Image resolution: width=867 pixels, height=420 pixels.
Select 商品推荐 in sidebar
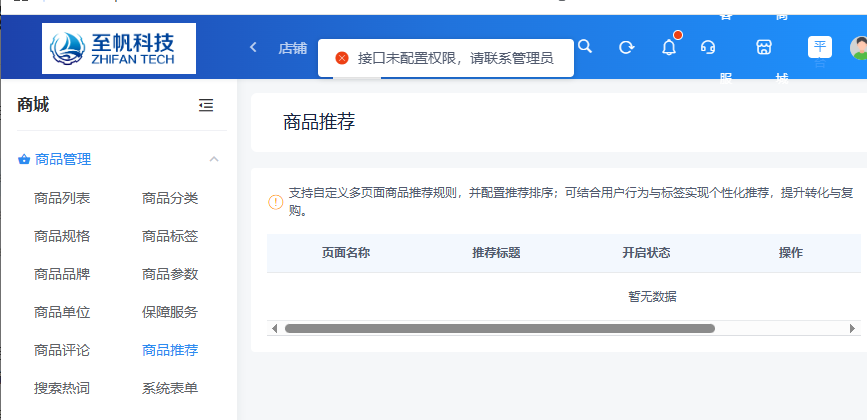click(170, 350)
